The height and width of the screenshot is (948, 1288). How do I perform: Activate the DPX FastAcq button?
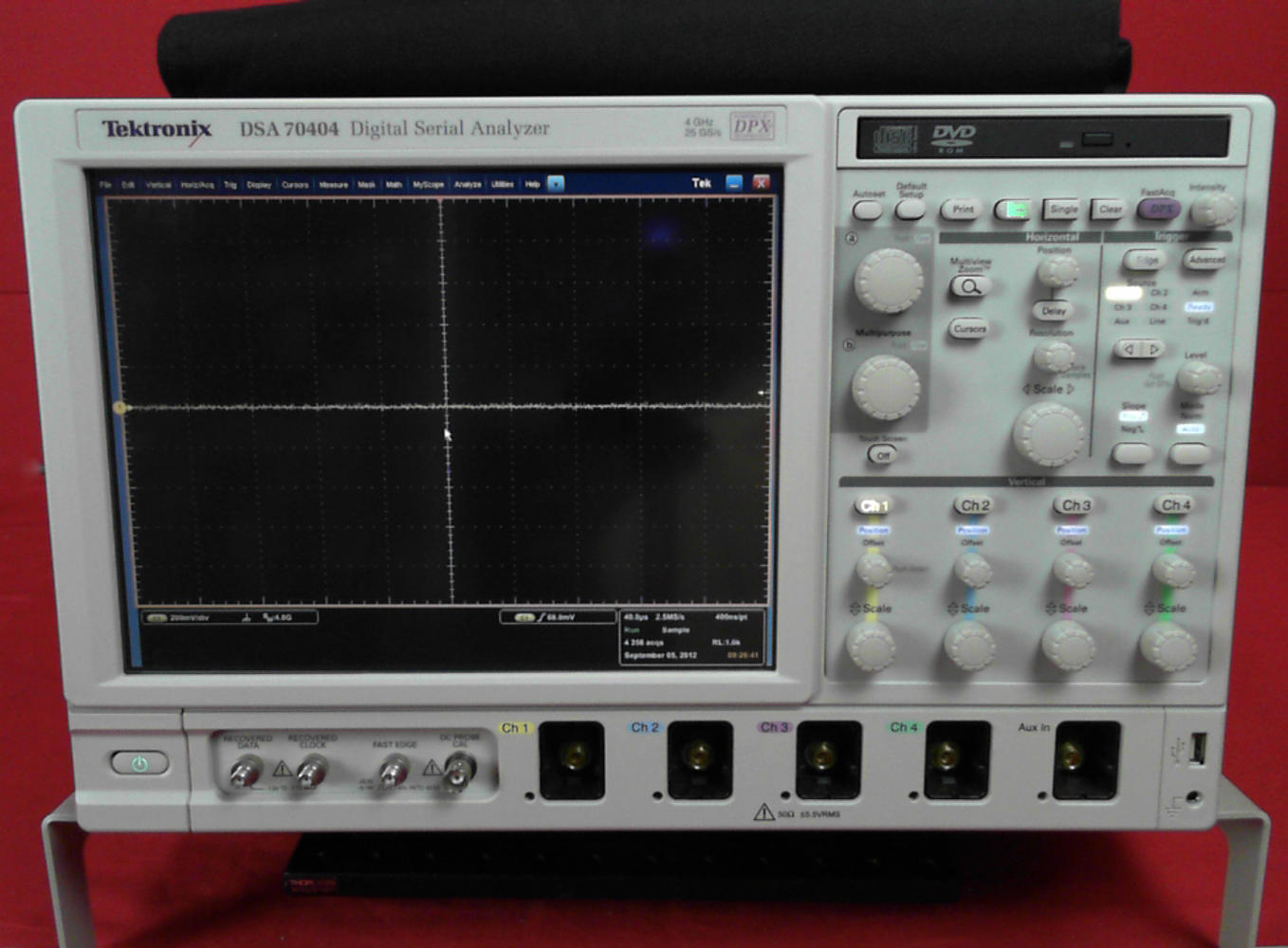pos(1159,207)
